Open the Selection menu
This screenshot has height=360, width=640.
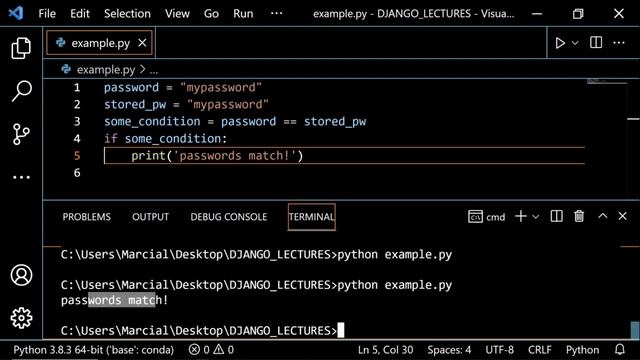[x=127, y=13]
